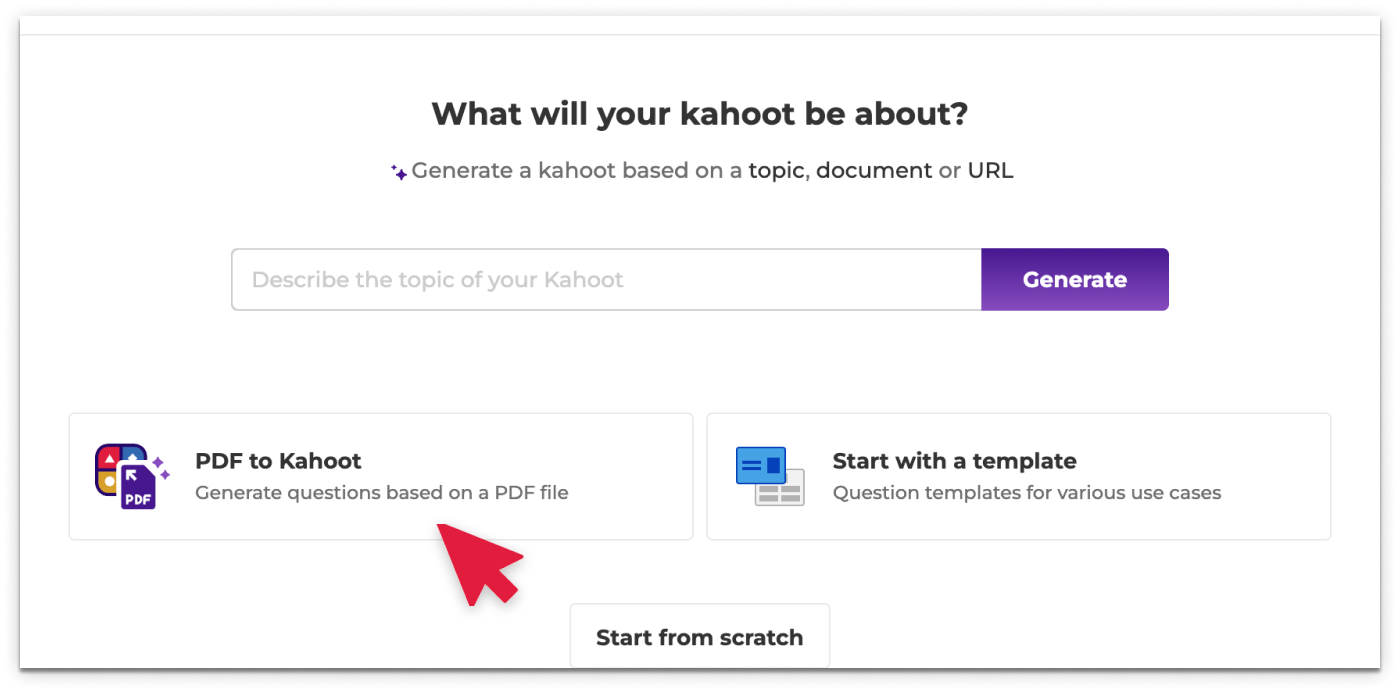The height and width of the screenshot is (692, 1400).
Task: Click the bold word URL in the subtitle
Action: pos(991,170)
